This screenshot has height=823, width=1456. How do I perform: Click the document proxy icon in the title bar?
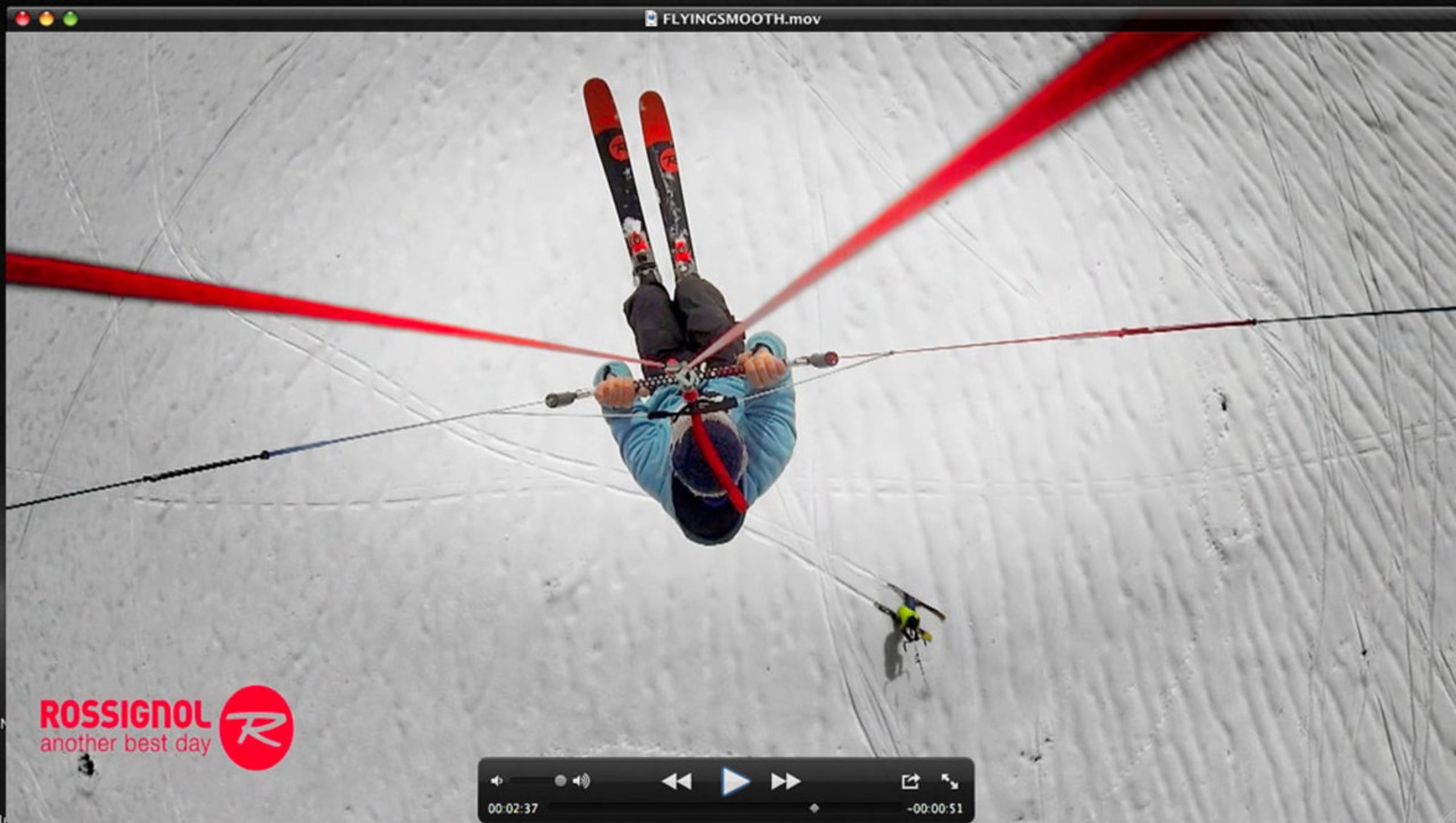651,19
